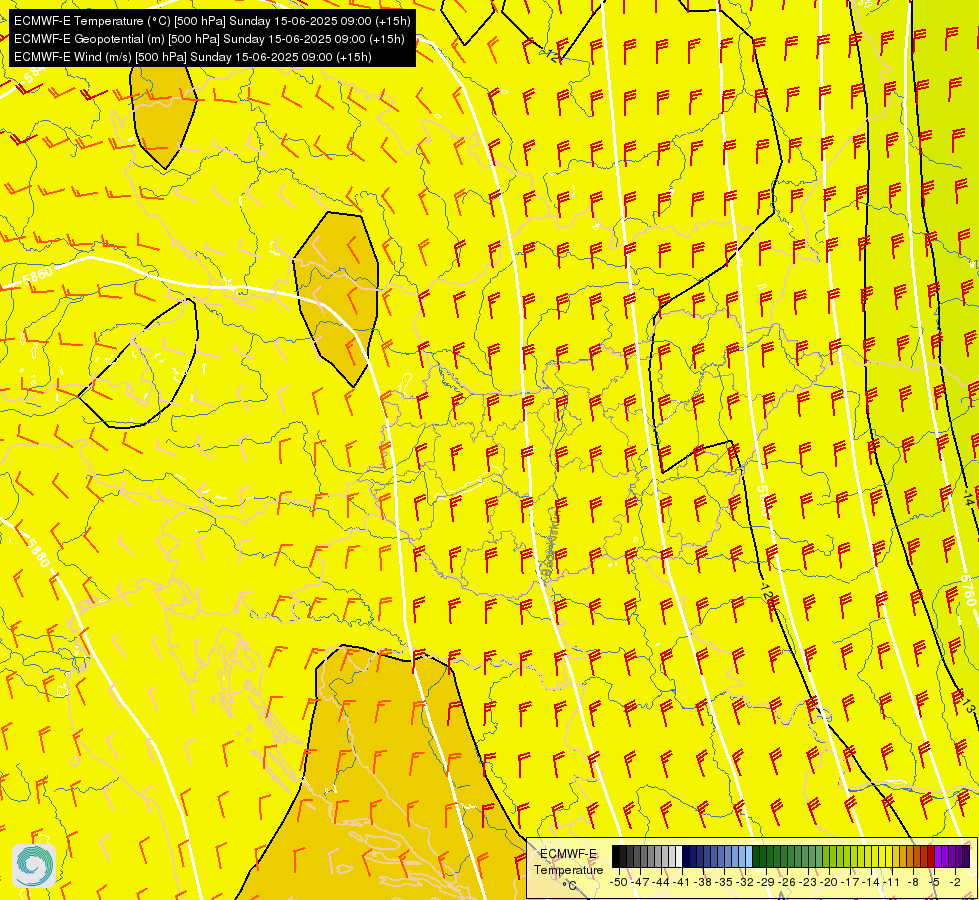Click the -14 isotherm contour label
Screen dimensions: 979x900
pyautogui.click(x=968, y=498)
